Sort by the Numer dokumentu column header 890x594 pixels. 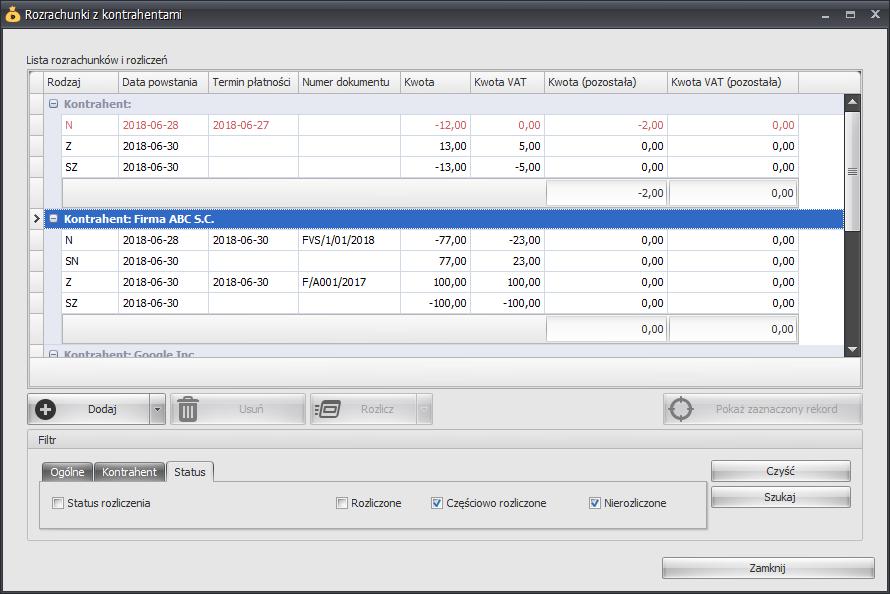pyautogui.click(x=349, y=82)
